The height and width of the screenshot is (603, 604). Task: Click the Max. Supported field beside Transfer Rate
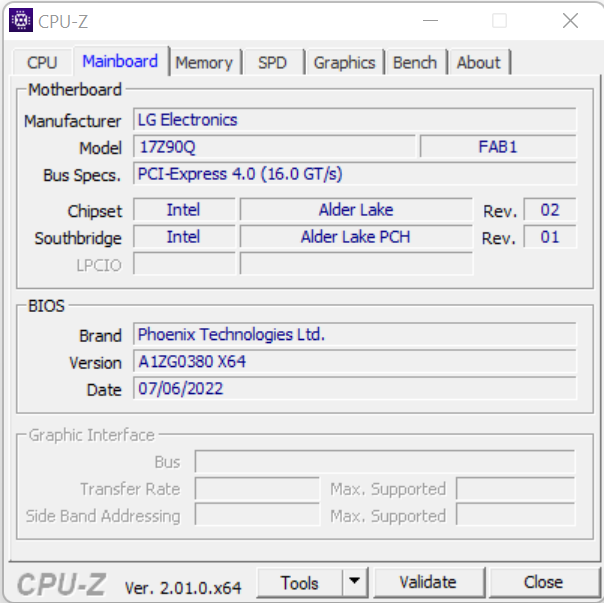pyautogui.click(x=515, y=488)
